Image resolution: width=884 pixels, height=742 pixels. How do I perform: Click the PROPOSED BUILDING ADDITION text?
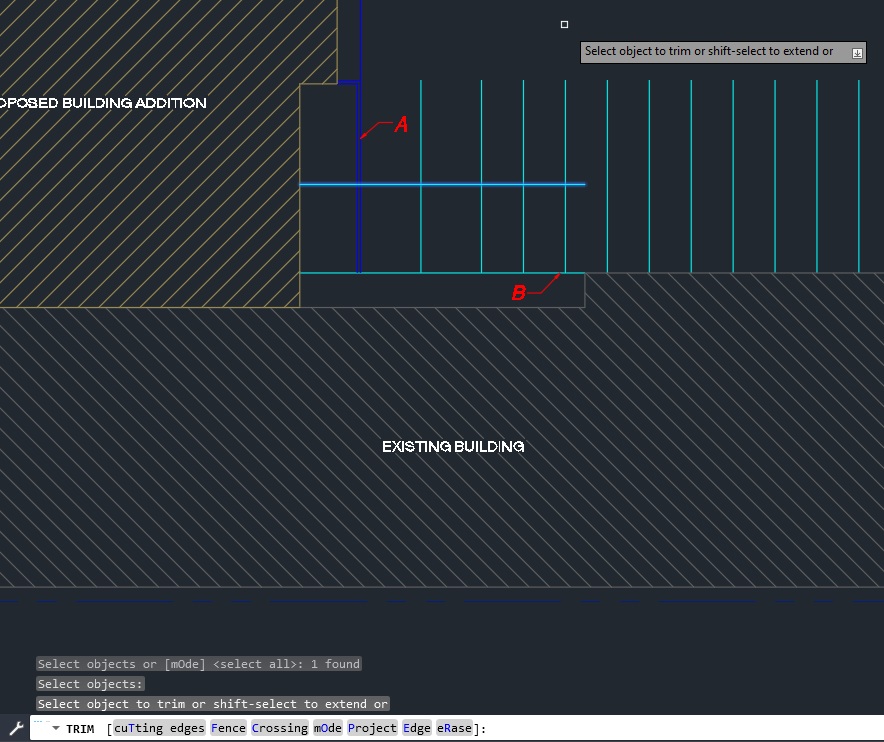click(x=103, y=102)
